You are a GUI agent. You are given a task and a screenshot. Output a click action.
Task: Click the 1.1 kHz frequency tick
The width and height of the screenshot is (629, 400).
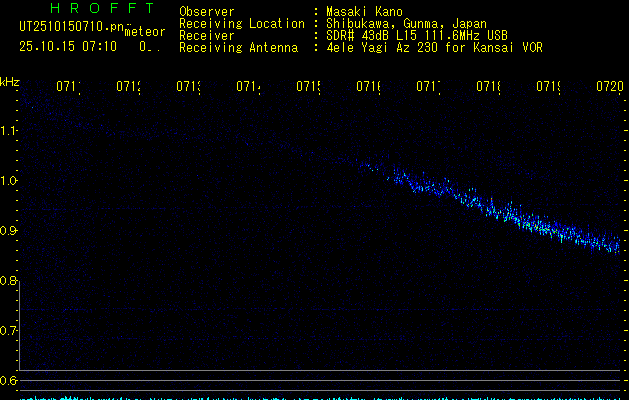pyautogui.click(x=9, y=131)
